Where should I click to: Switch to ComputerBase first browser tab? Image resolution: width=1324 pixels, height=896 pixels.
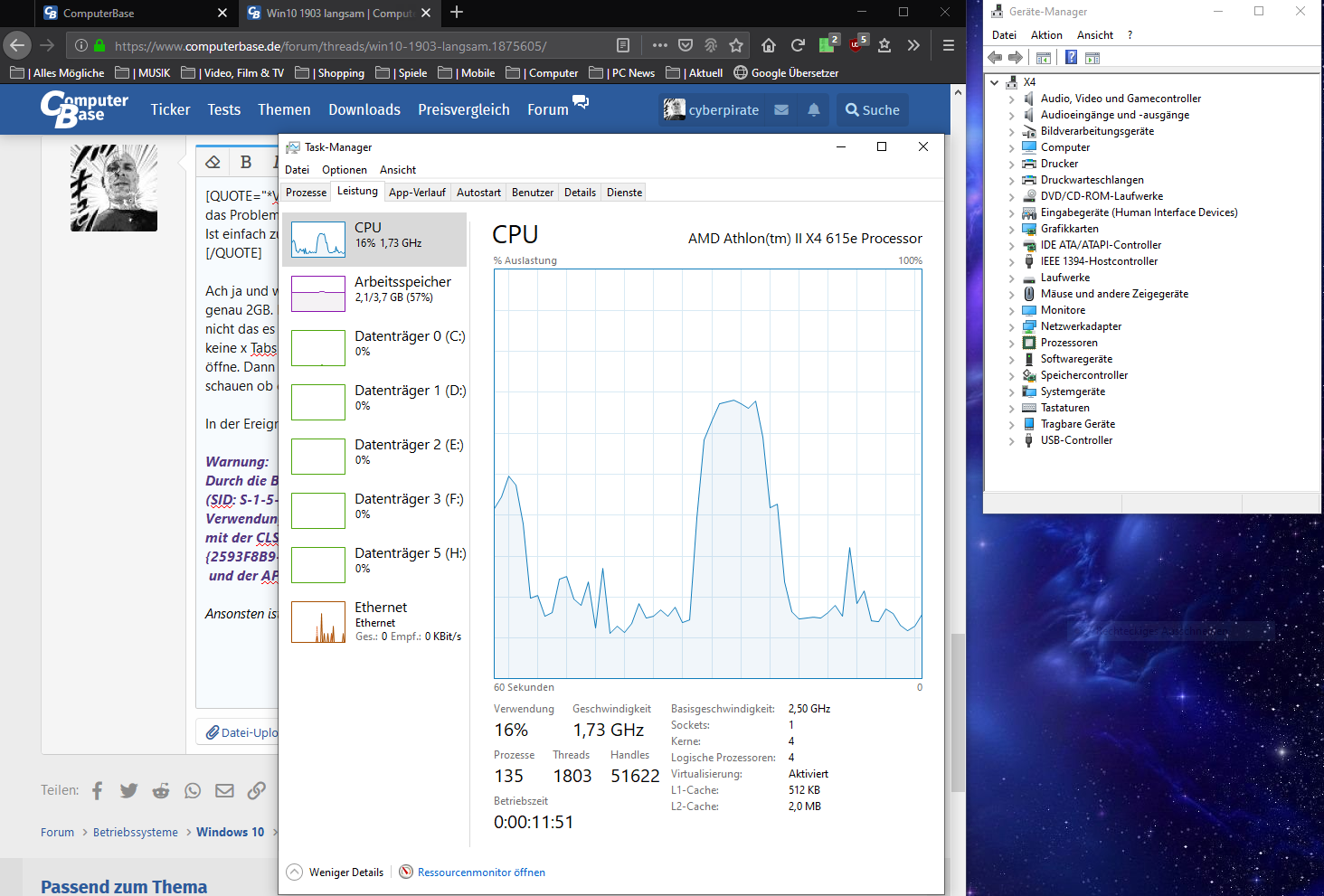coord(135,13)
